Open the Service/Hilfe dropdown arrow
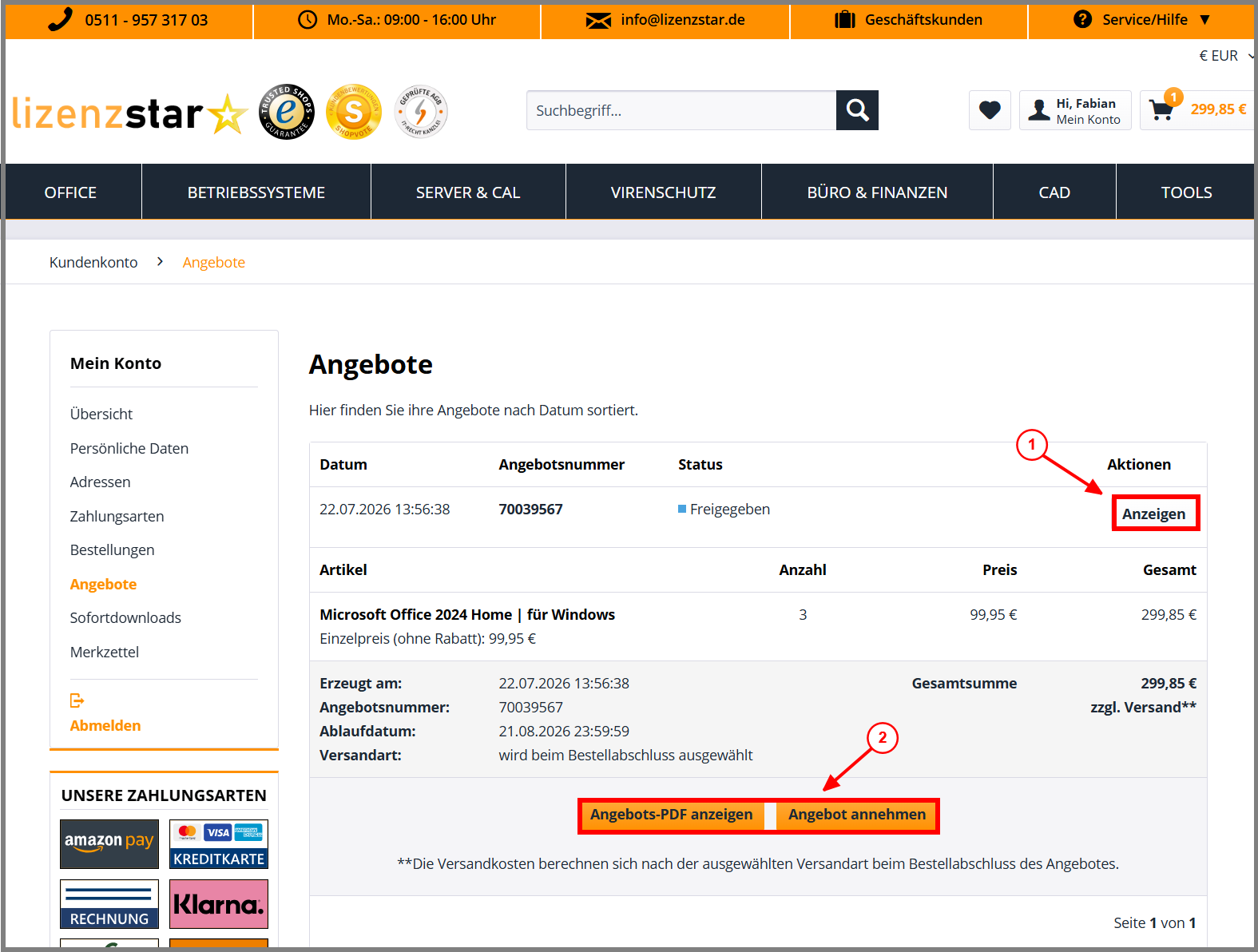 (1205, 20)
